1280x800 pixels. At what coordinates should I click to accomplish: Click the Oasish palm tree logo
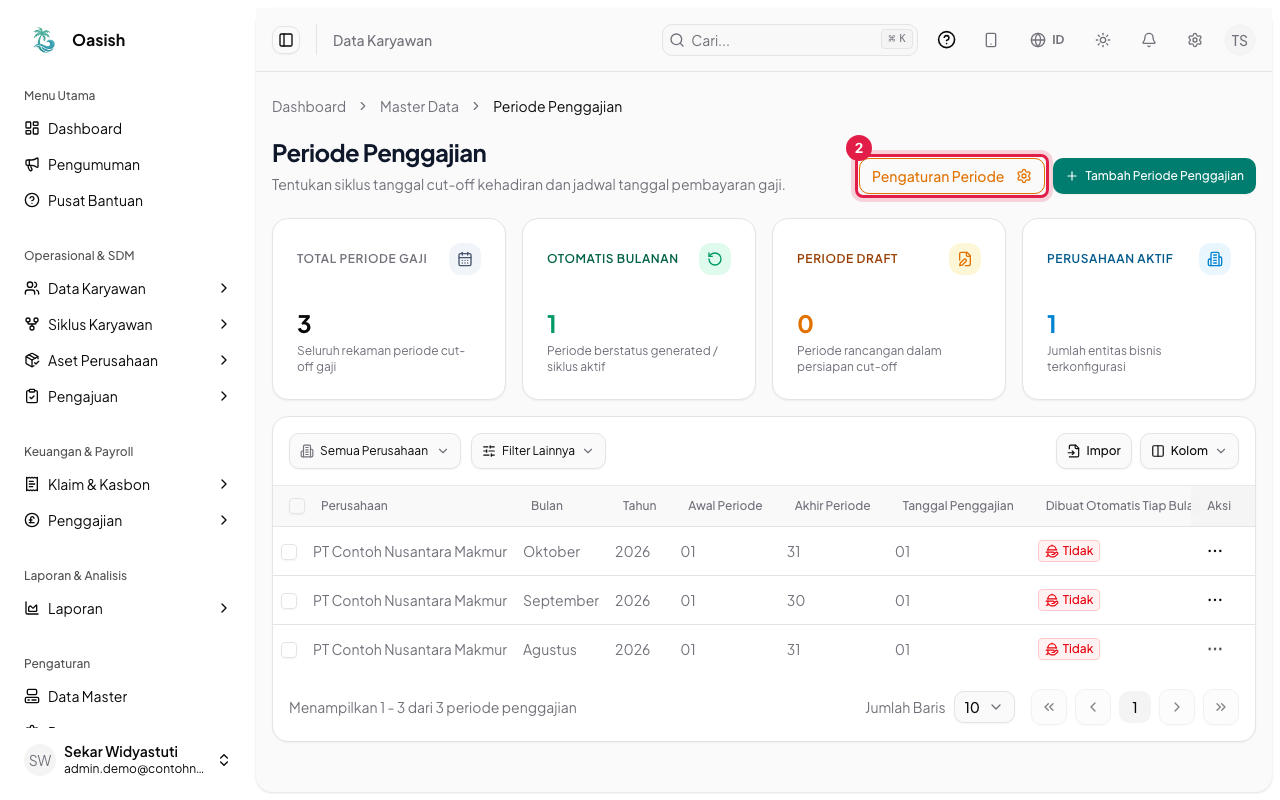[x=44, y=40]
